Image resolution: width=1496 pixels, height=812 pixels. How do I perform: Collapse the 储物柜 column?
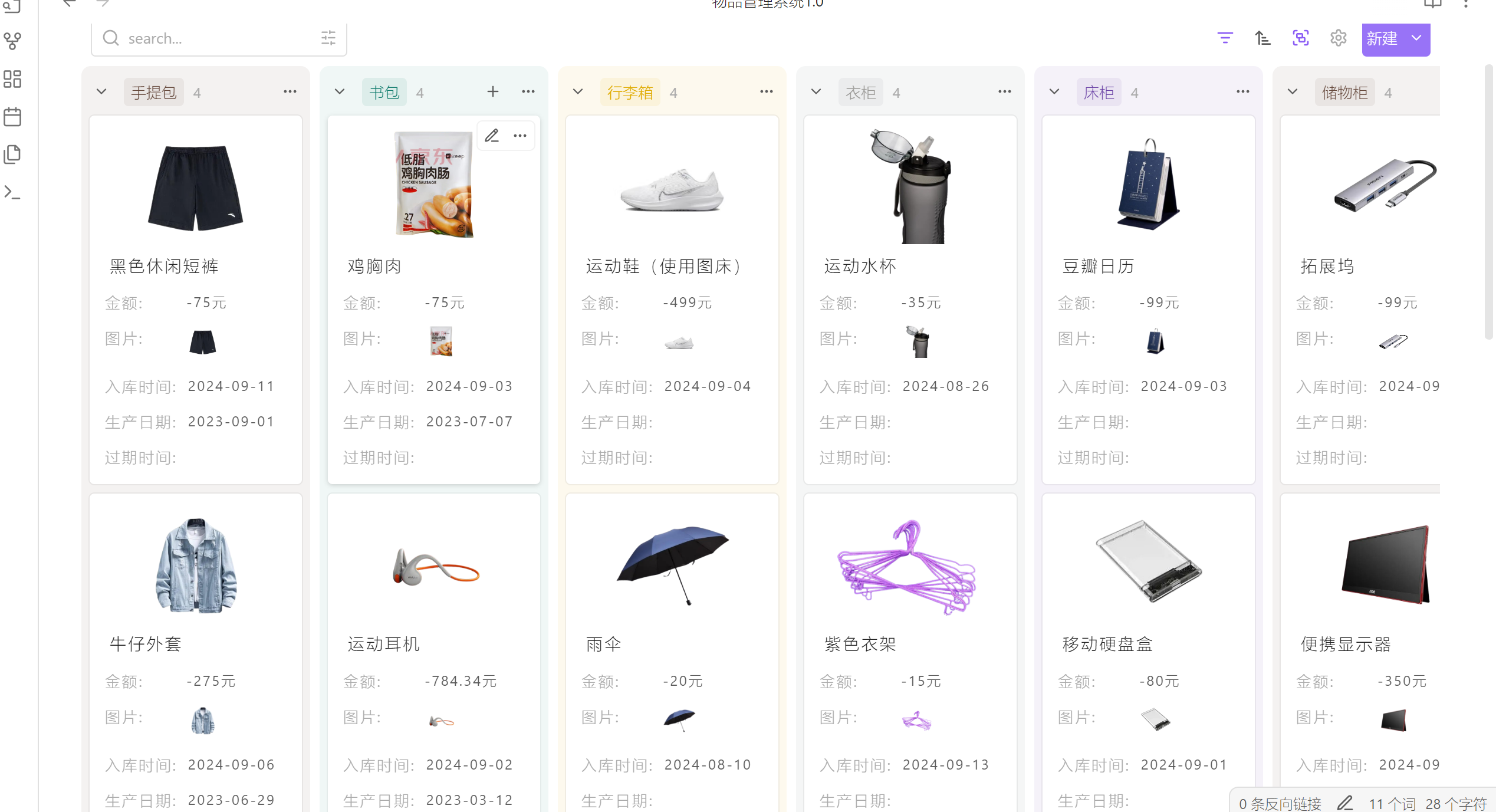coord(1292,91)
